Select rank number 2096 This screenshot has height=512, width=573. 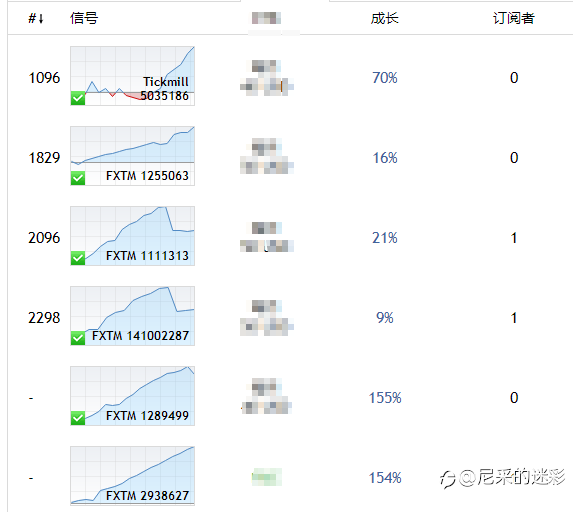pyautogui.click(x=44, y=238)
